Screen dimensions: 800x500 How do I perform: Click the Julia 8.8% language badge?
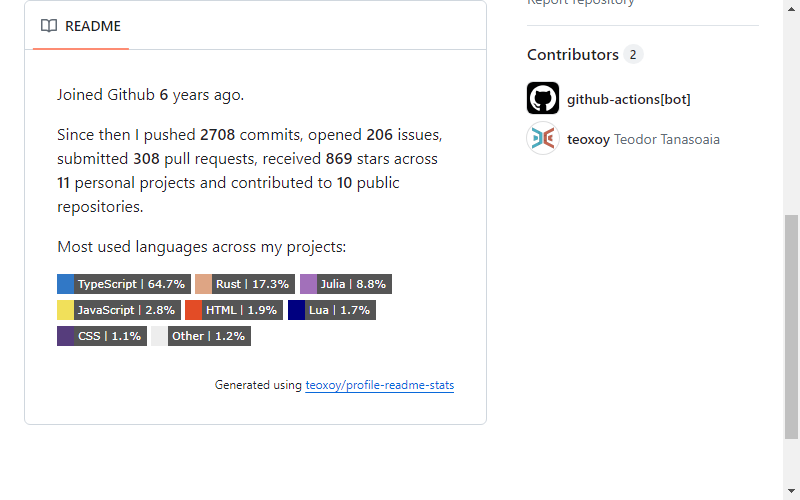(x=346, y=284)
